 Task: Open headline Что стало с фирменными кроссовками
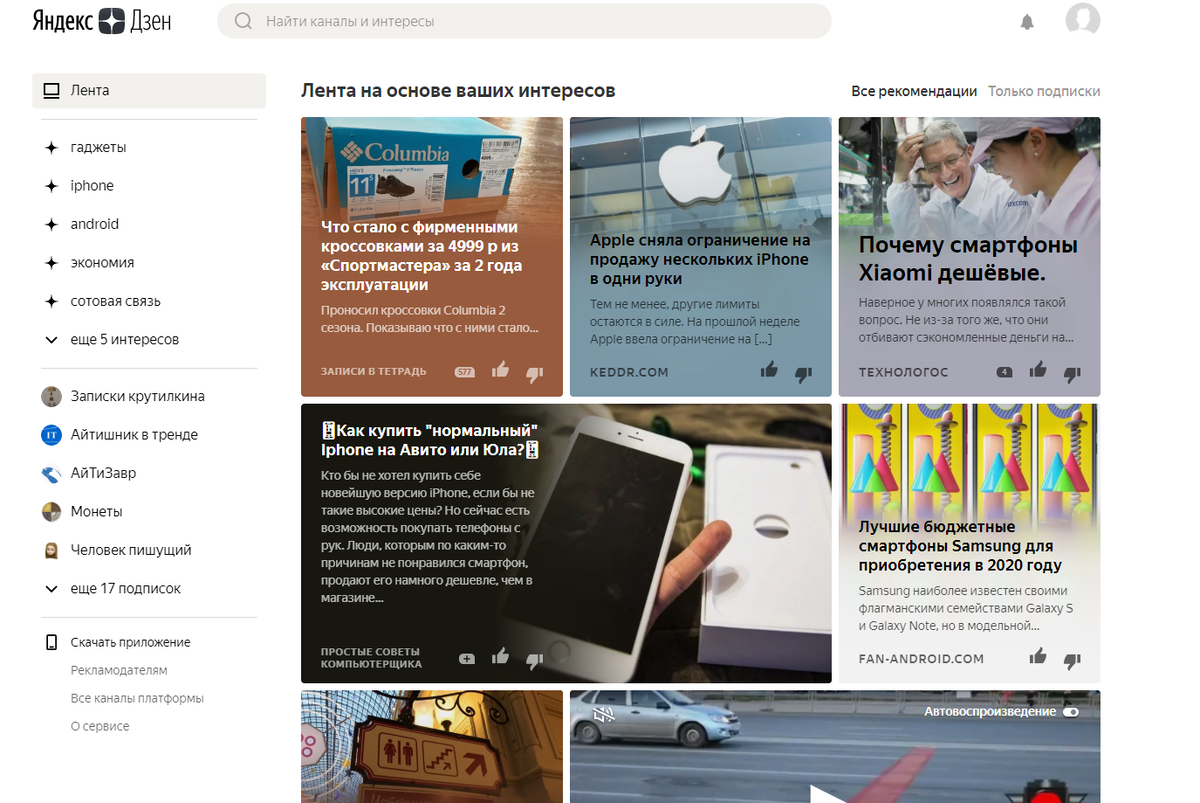click(421, 256)
